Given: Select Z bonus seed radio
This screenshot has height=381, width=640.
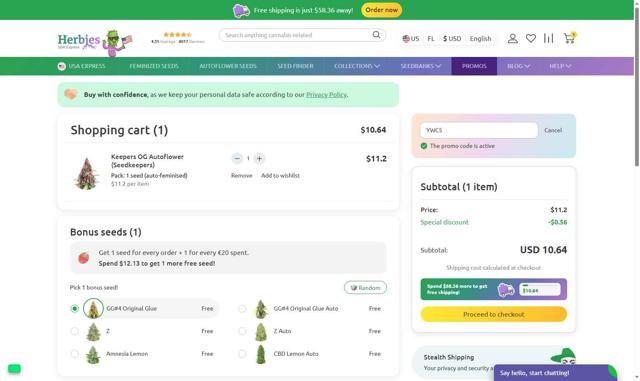Looking at the screenshot, I should click(x=74, y=331).
